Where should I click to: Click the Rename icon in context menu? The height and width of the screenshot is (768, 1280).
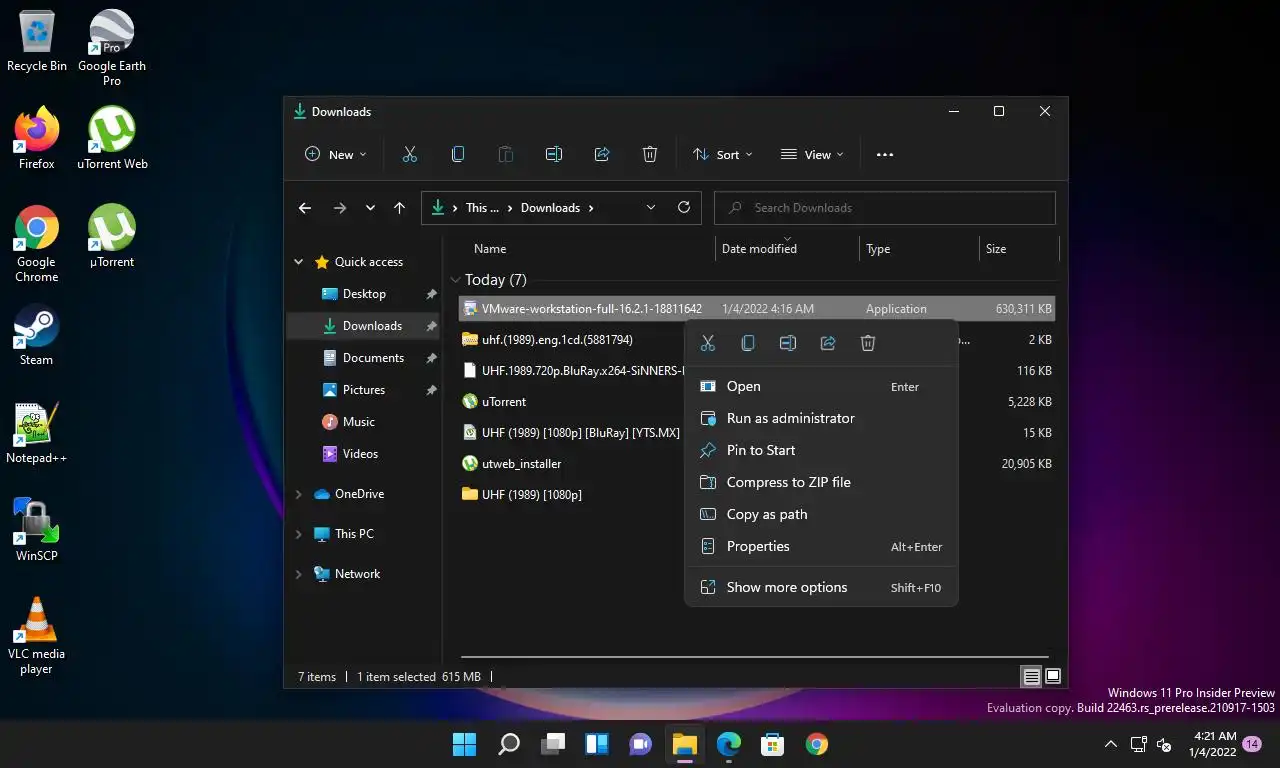pyautogui.click(x=788, y=343)
